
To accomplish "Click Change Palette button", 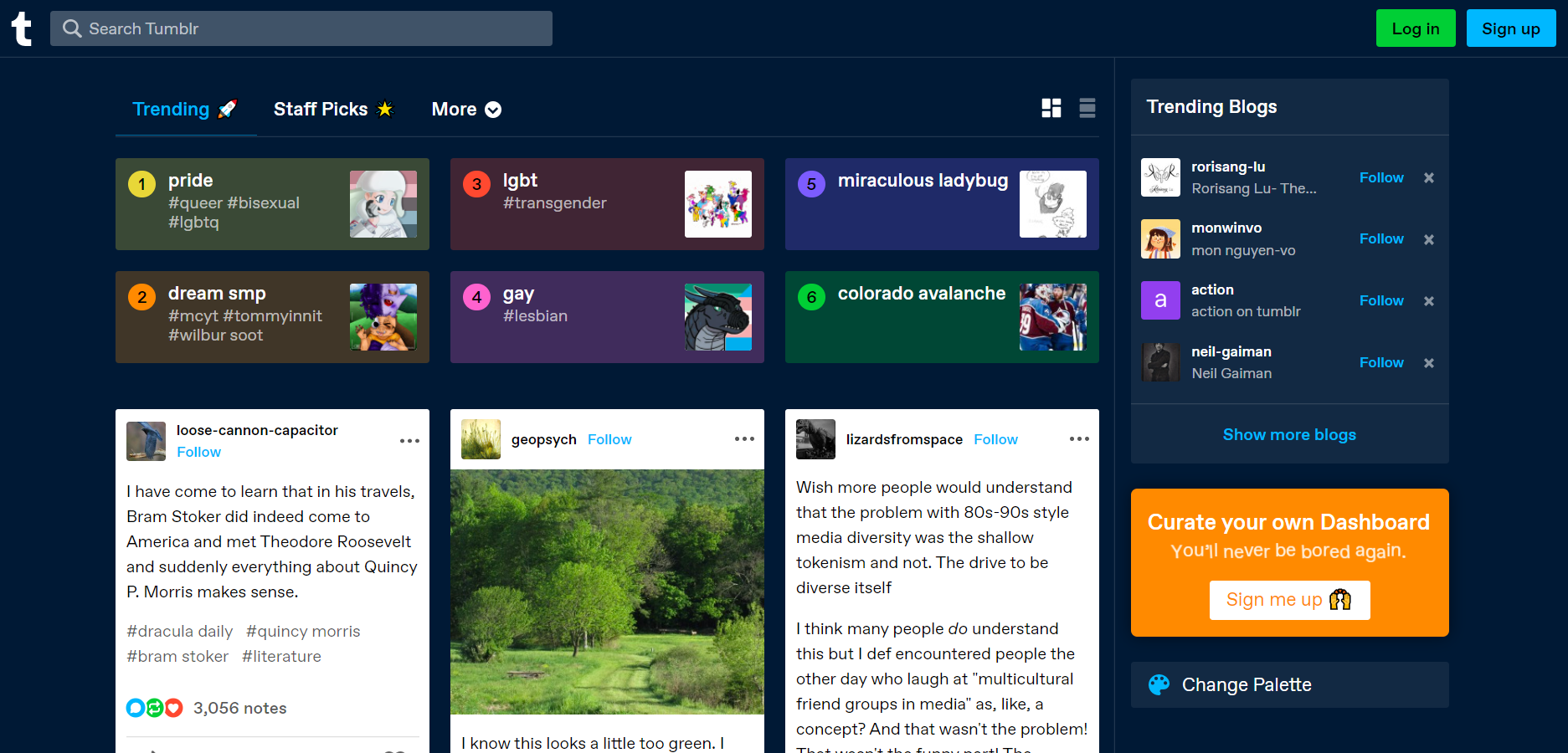I will [x=1289, y=684].
